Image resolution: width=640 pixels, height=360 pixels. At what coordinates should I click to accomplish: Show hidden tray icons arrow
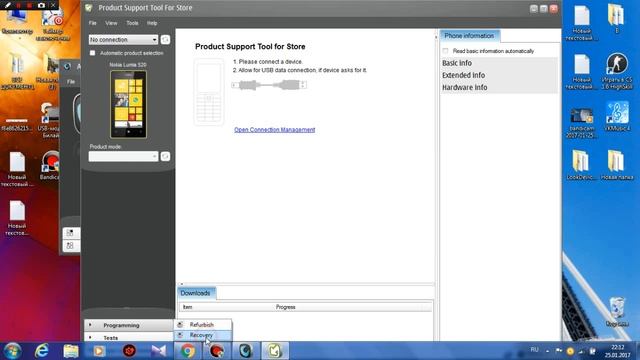pos(547,351)
